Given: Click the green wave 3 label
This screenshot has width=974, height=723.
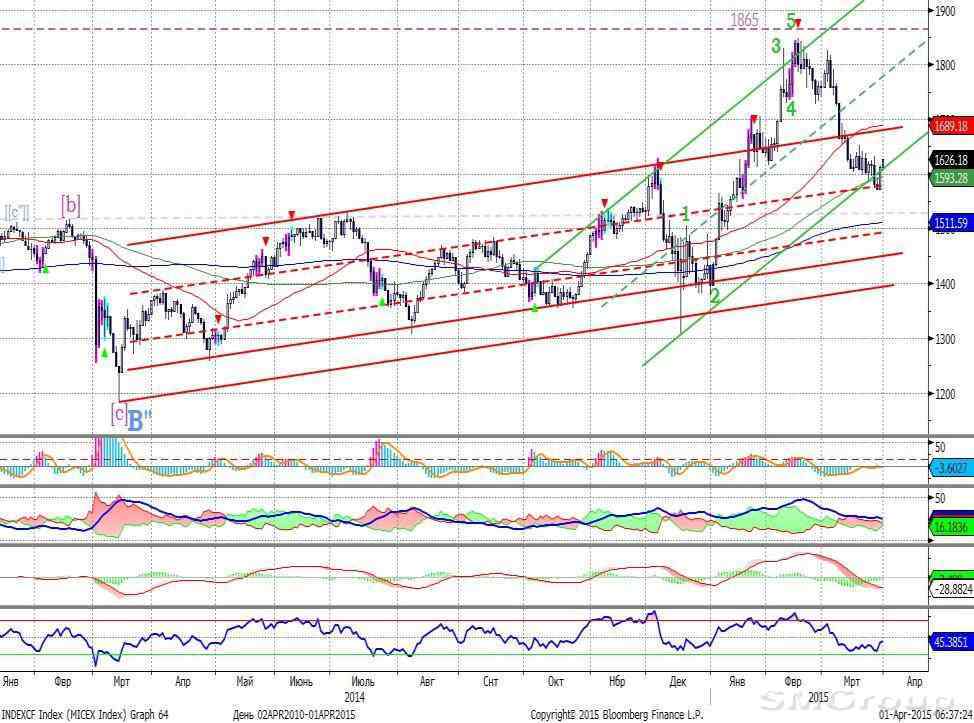Looking at the screenshot, I should pos(776,45).
